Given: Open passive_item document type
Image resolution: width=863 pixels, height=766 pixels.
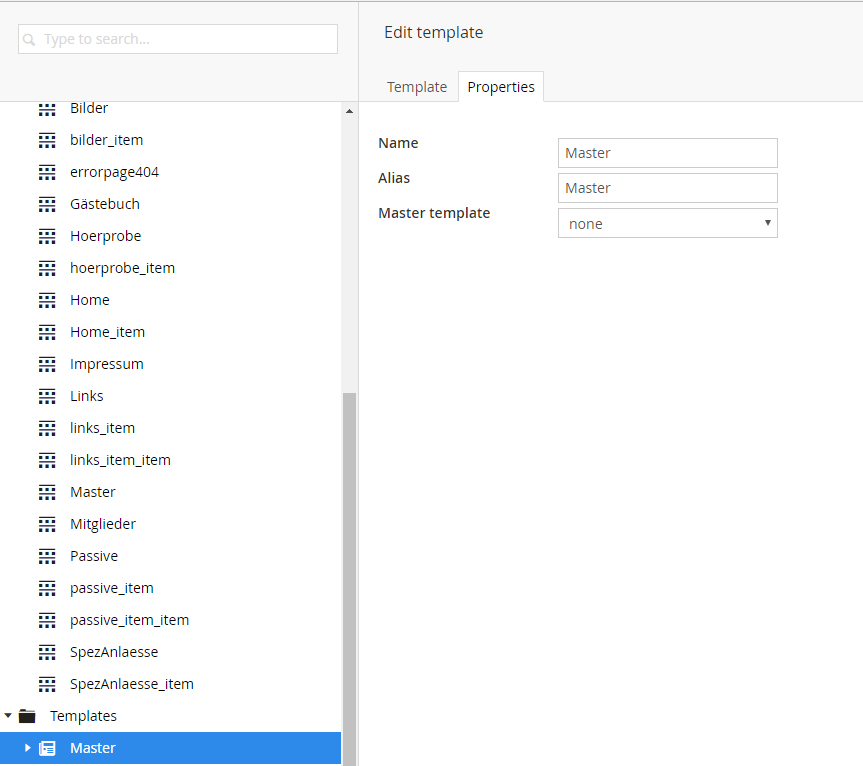Looking at the screenshot, I should 111,588.
